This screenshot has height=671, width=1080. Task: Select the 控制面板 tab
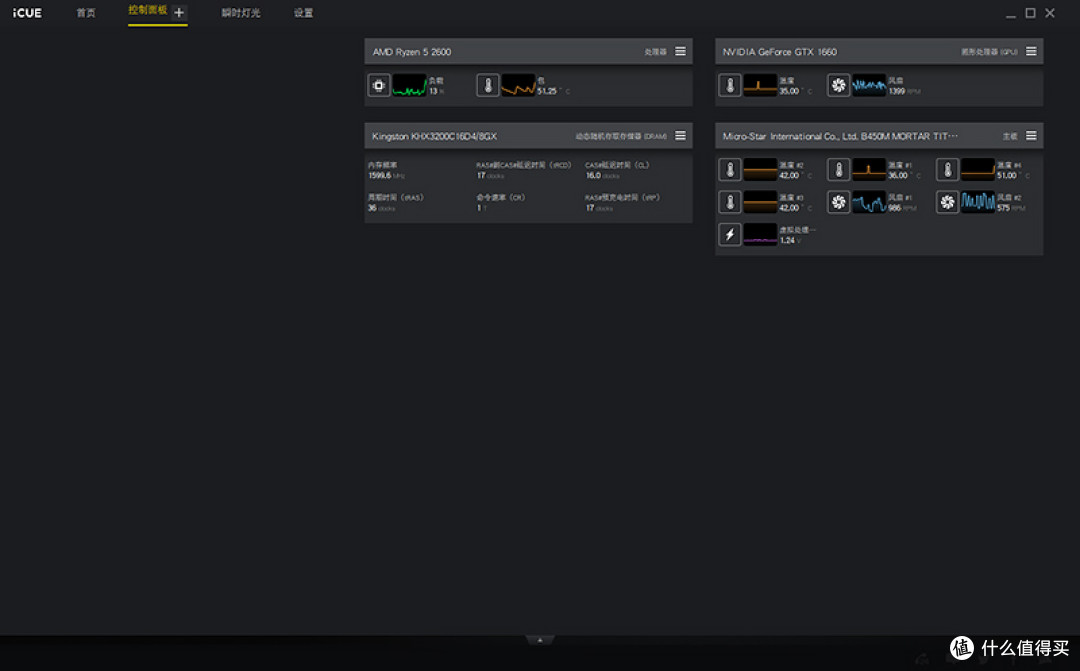point(147,10)
